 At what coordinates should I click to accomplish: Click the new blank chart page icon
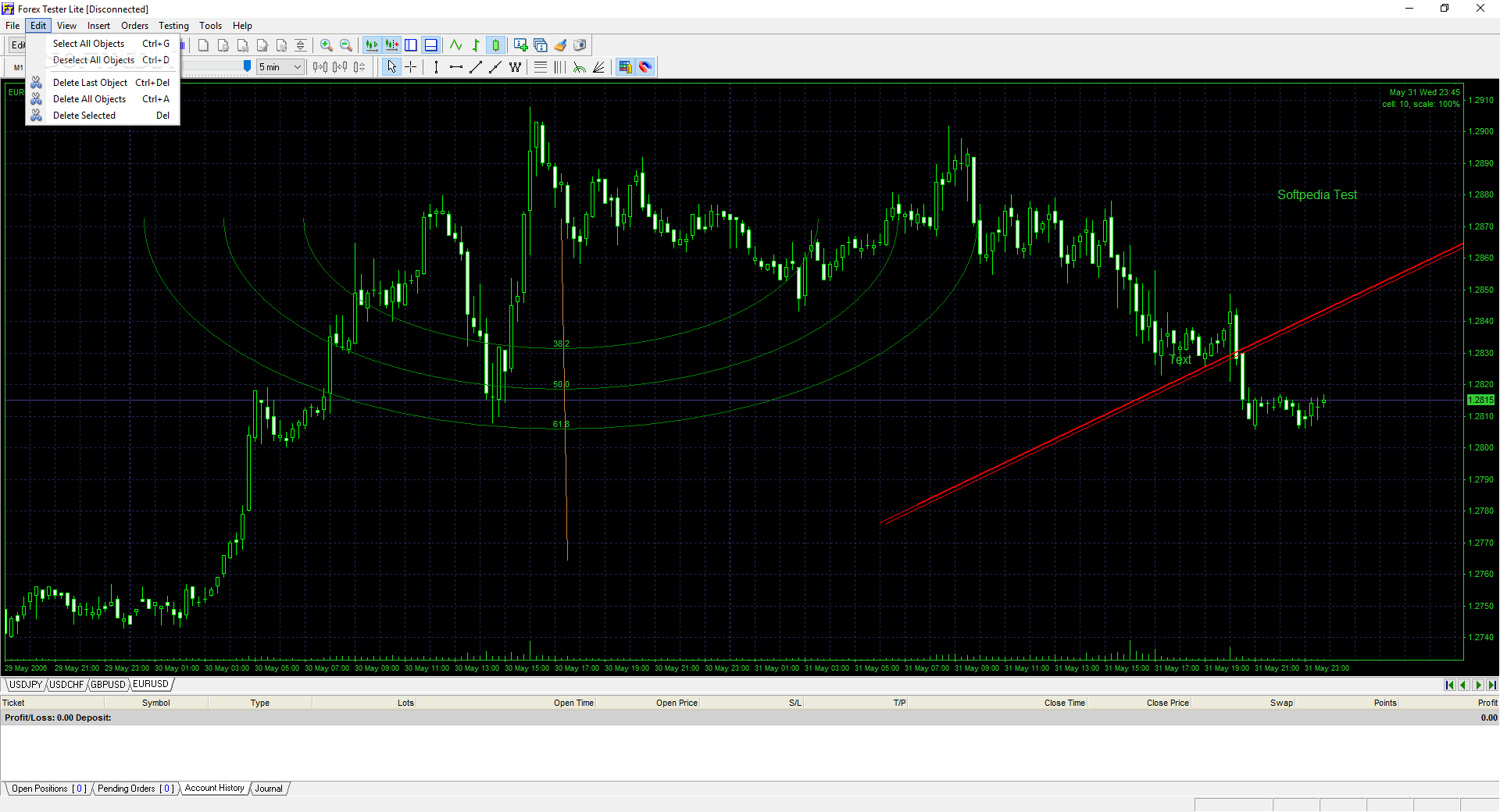tap(203, 45)
